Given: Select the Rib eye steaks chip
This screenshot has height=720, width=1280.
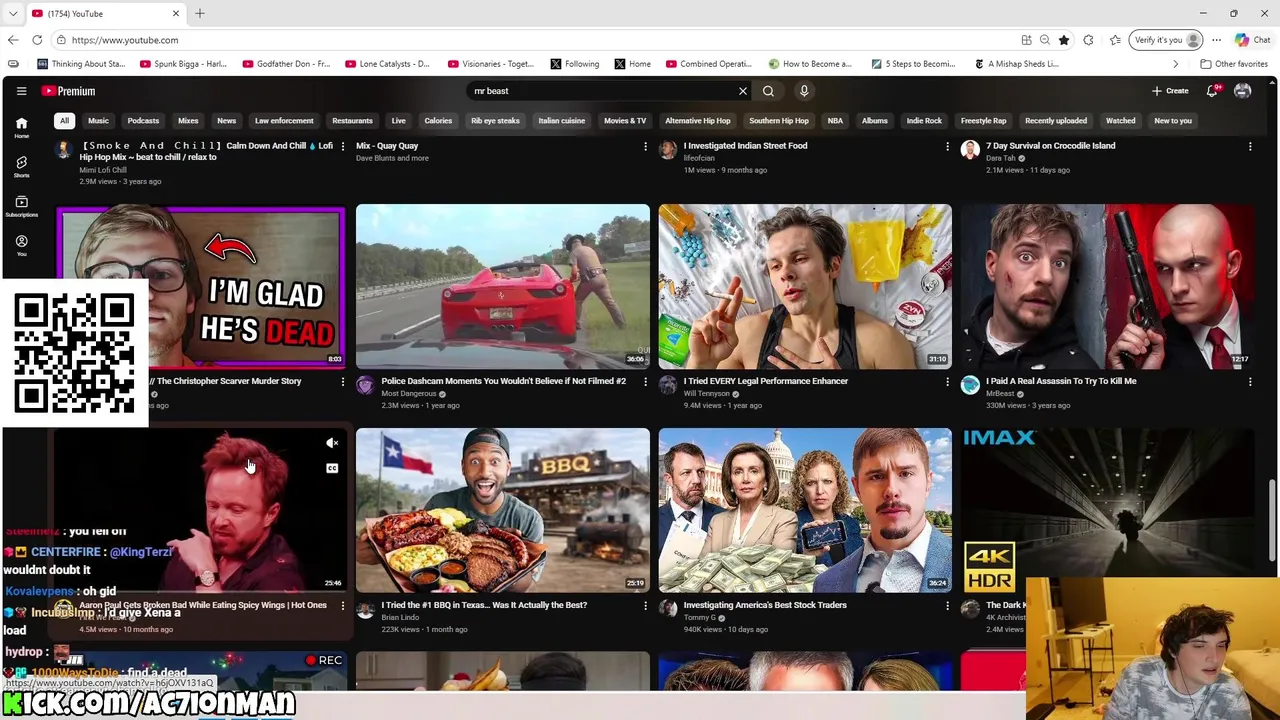Looking at the screenshot, I should tap(495, 121).
